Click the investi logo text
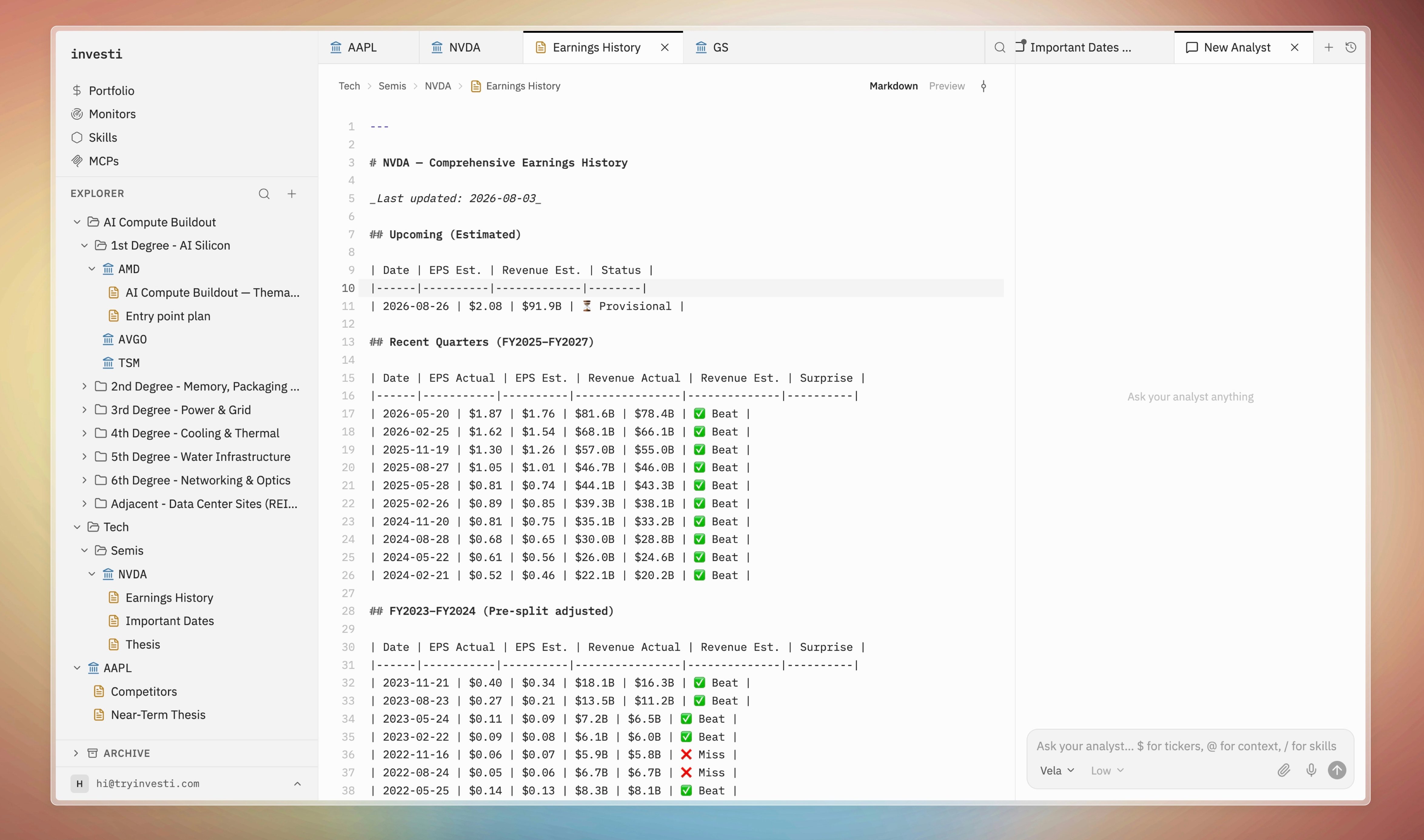Viewport: 1424px width, 840px height. [x=96, y=54]
